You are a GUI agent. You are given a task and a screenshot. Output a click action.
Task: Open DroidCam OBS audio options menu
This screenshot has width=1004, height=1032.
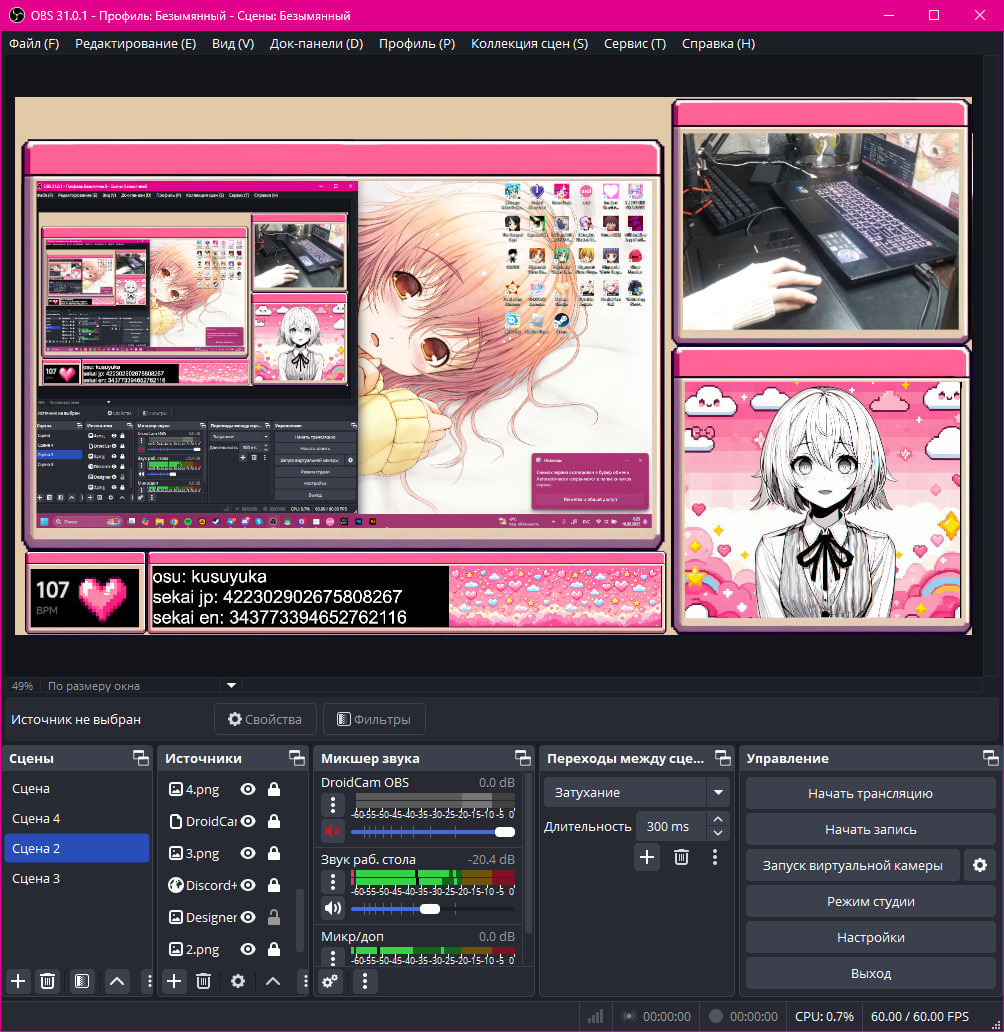point(333,805)
